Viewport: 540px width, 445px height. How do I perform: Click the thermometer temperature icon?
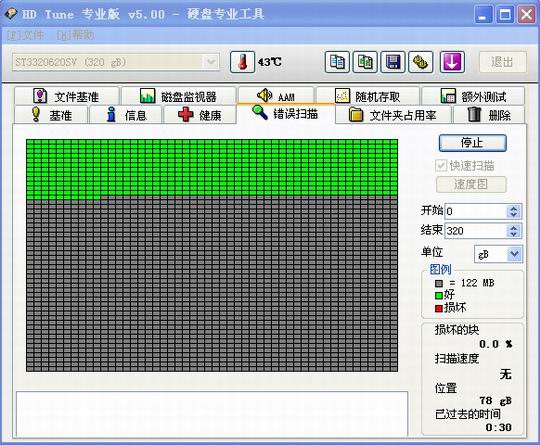(242, 62)
